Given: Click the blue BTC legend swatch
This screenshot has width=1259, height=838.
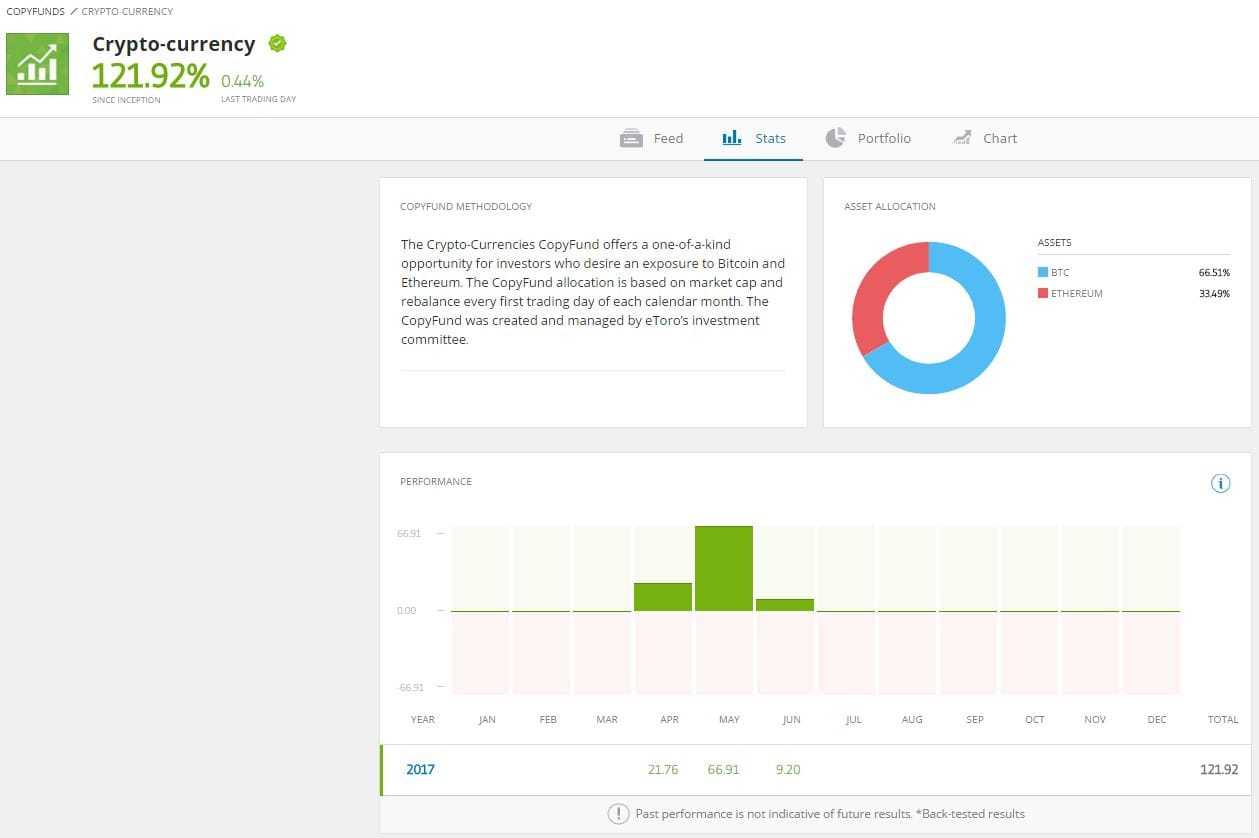Looking at the screenshot, I should coord(1043,272).
